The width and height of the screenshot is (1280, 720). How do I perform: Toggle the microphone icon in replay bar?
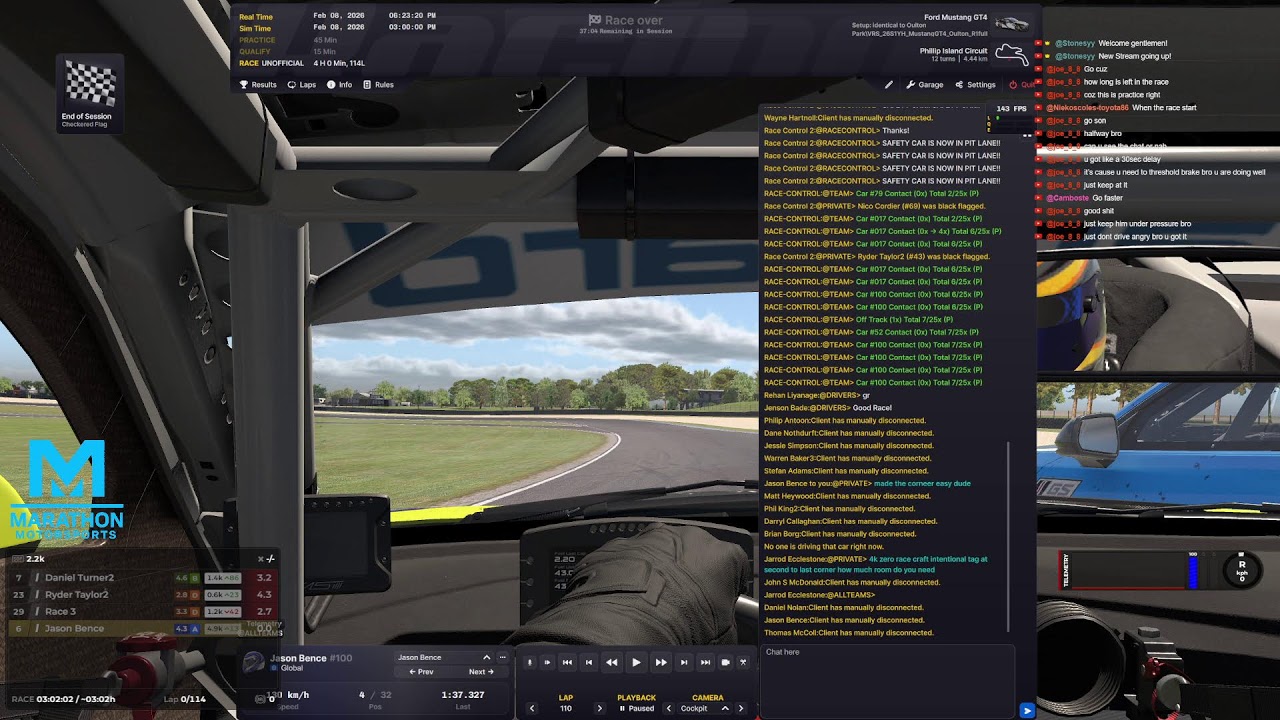coord(530,662)
